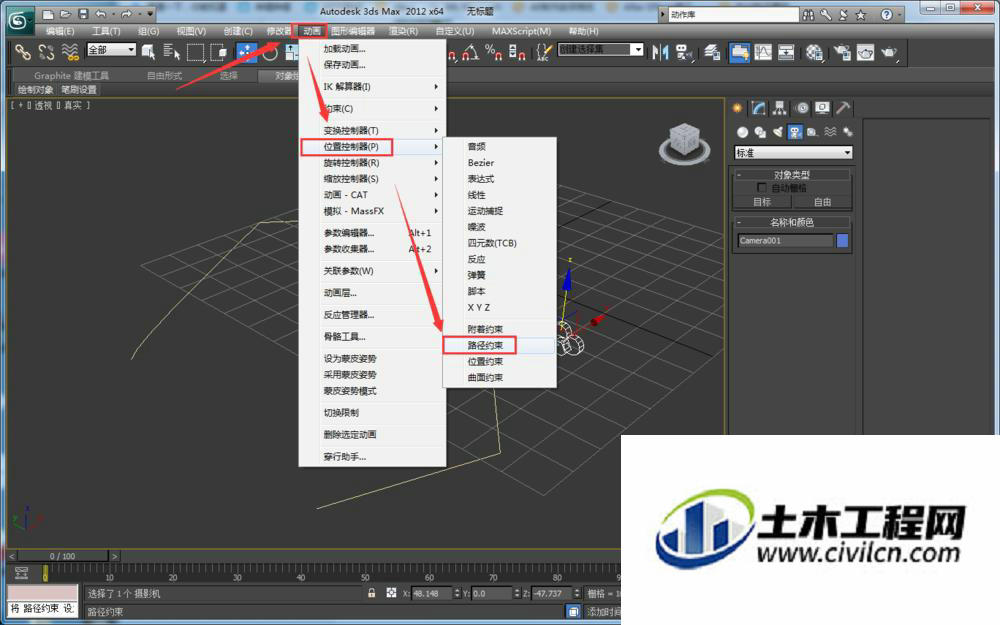Select the Shapes category icon
Screen dimensions: 1000x625
pyautogui.click(x=760, y=132)
